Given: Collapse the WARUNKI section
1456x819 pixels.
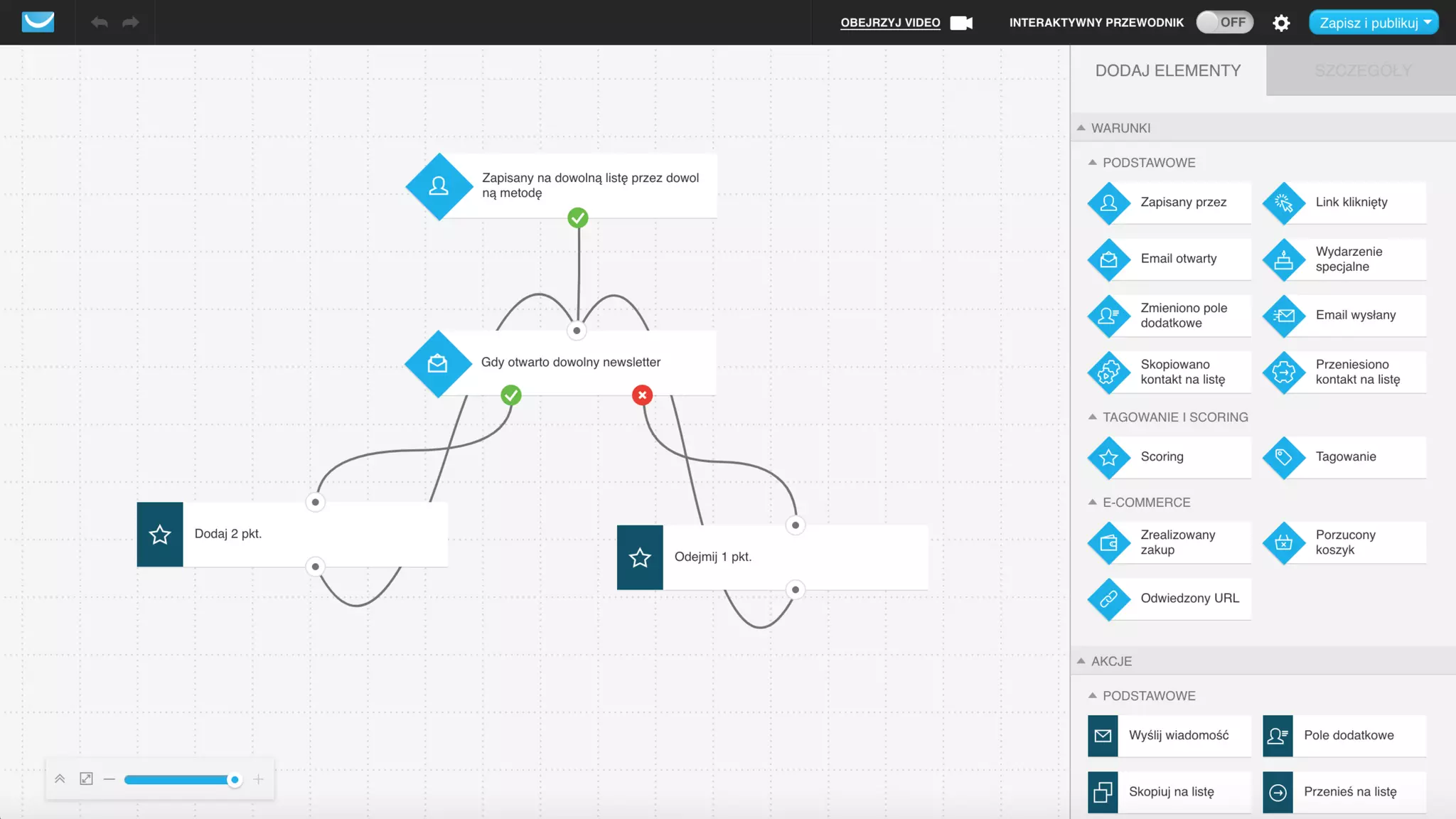Looking at the screenshot, I should pos(1081,128).
